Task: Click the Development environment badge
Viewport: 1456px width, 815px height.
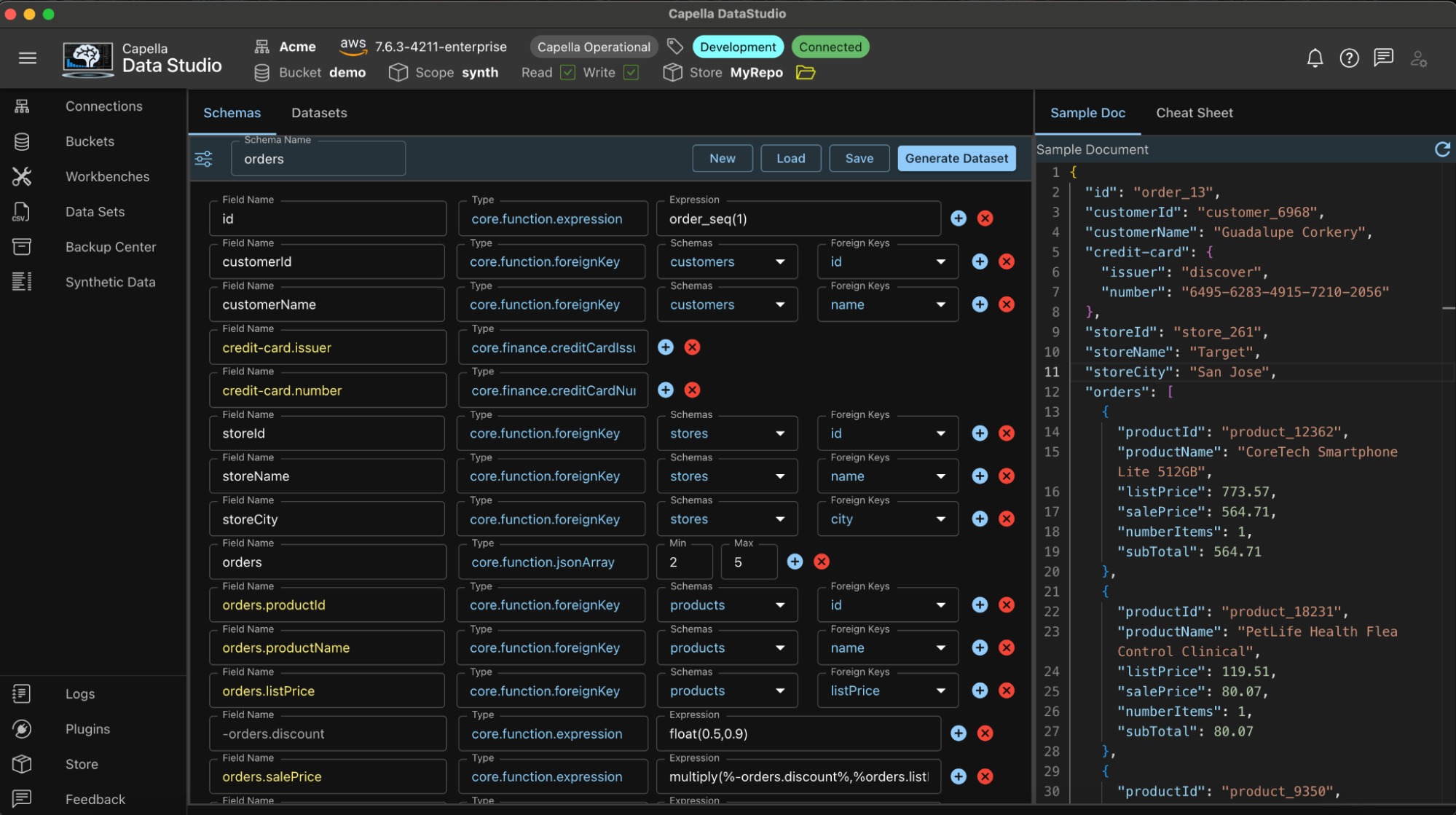Action: [x=738, y=47]
